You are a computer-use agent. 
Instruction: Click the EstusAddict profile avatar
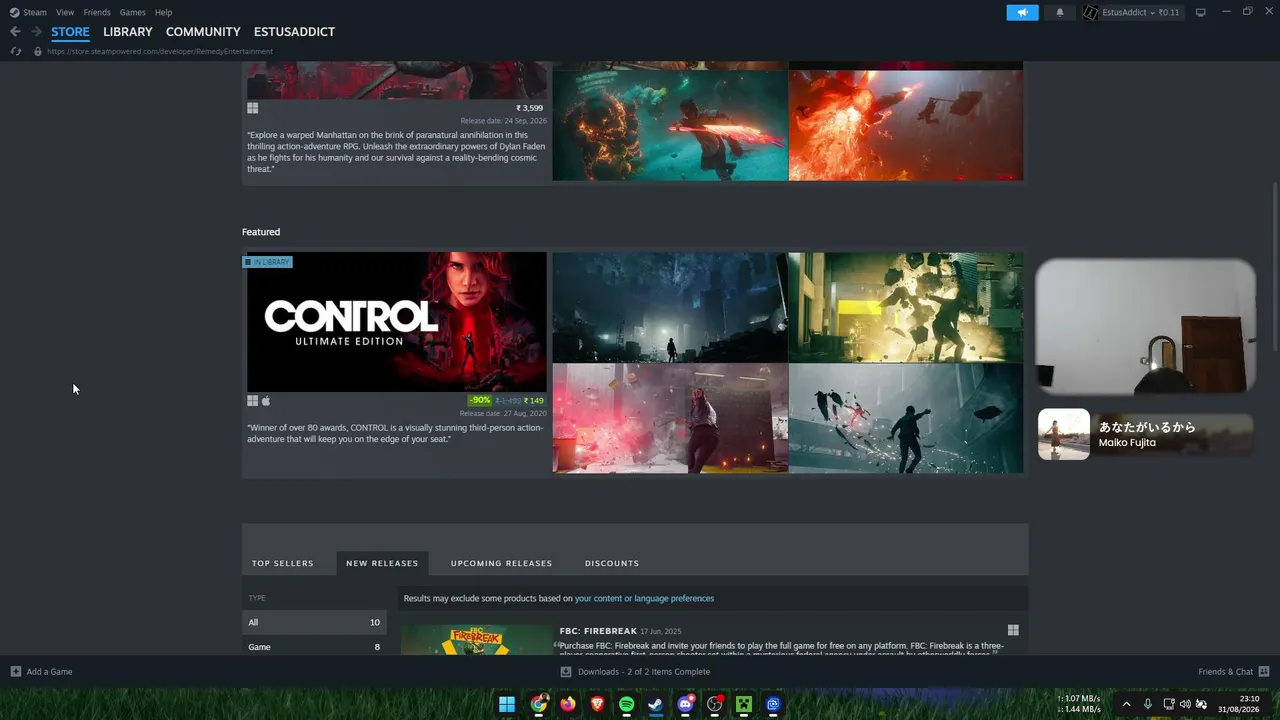coord(1091,12)
